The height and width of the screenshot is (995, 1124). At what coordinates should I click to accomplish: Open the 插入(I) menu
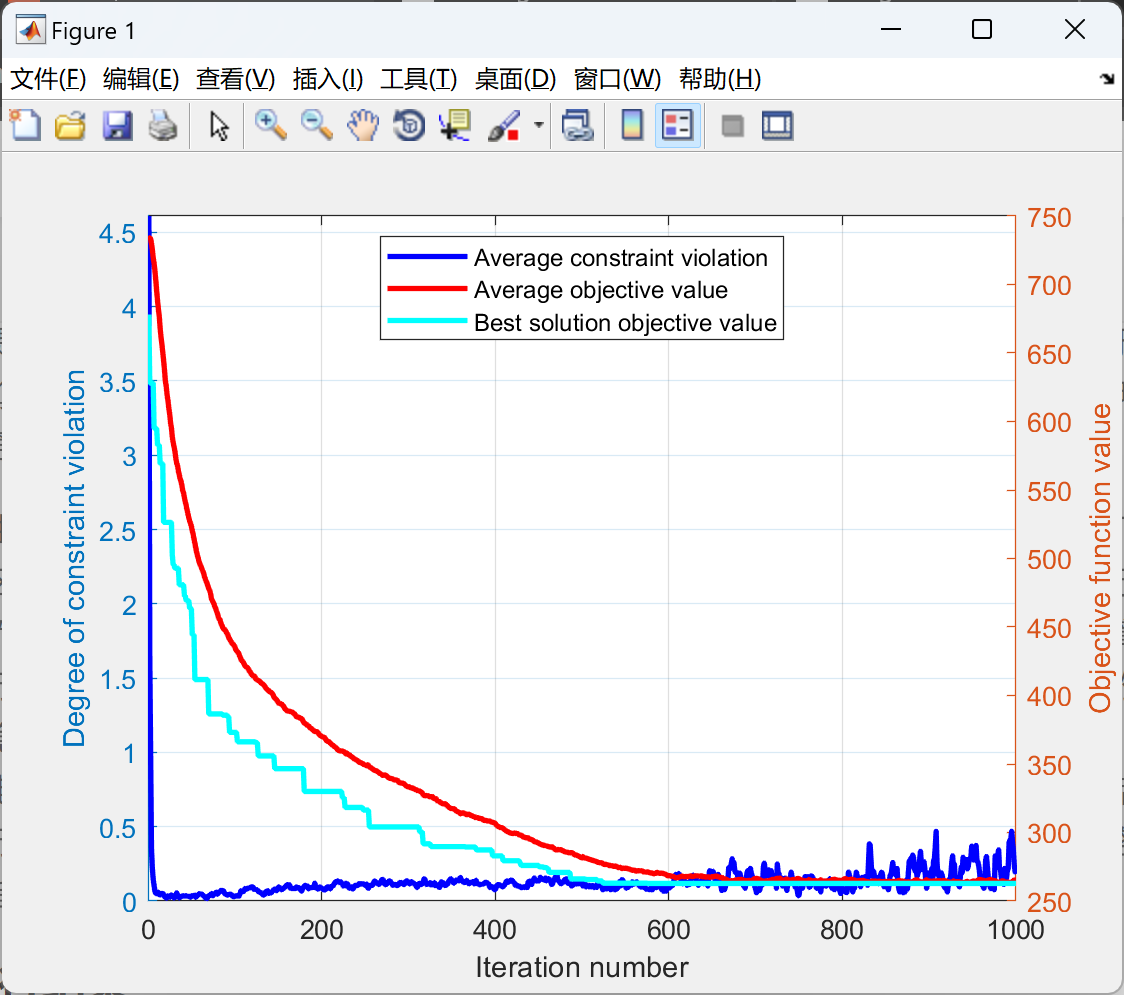click(328, 79)
